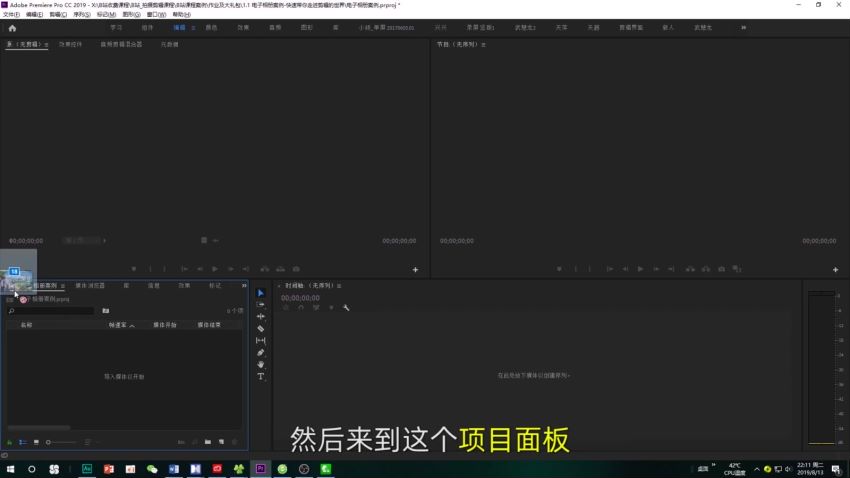The height and width of the screenshot is (478, 850).
Task: Open the 文件 (File) menu
Action: 10,15
